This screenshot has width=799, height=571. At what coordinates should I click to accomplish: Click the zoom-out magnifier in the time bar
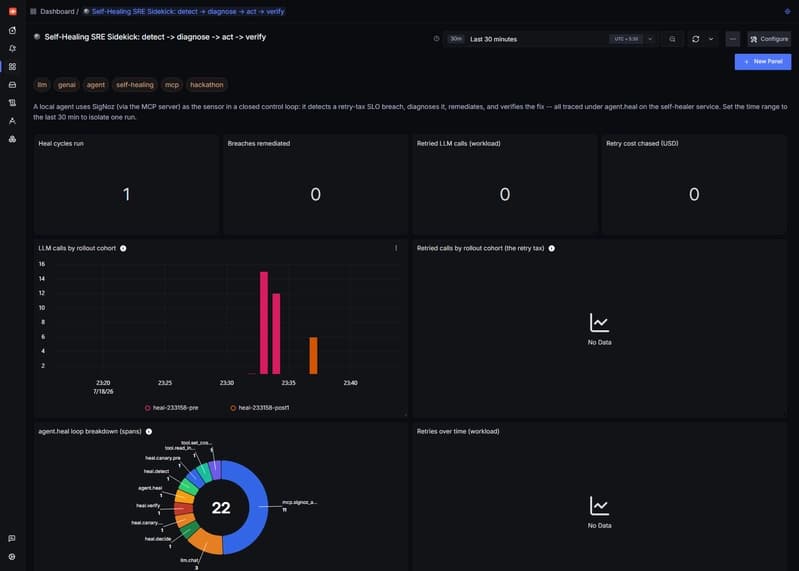click(x=672, y=39)
